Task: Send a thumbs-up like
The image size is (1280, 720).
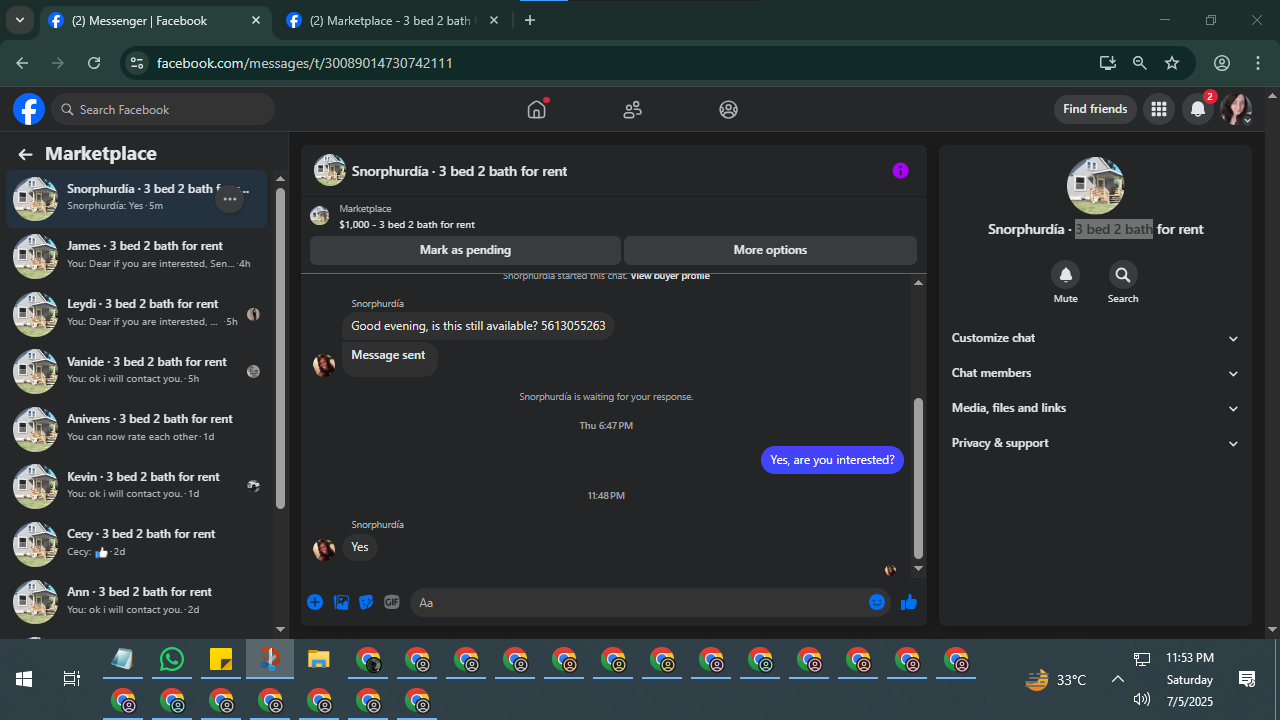Action: [x=909, y=602]
